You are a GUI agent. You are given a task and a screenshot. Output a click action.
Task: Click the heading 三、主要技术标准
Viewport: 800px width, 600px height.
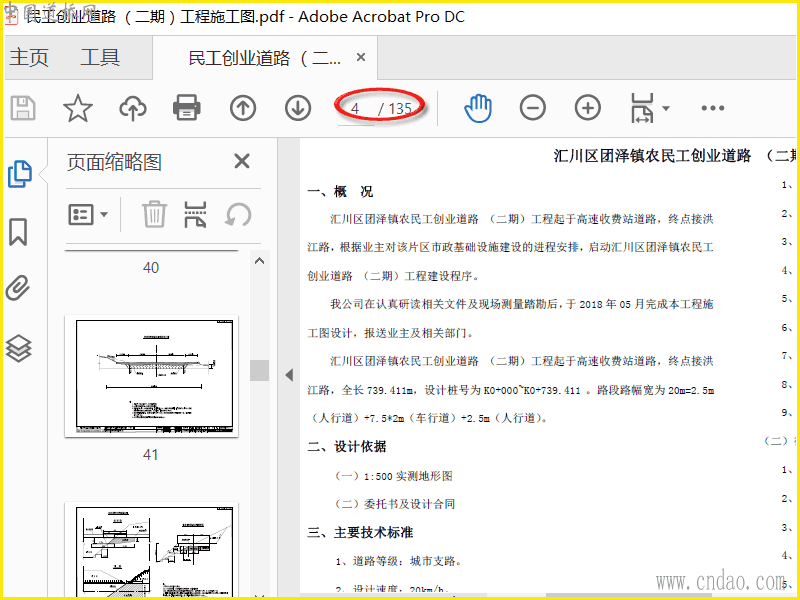pyautogui.click(x=360, y=533)
